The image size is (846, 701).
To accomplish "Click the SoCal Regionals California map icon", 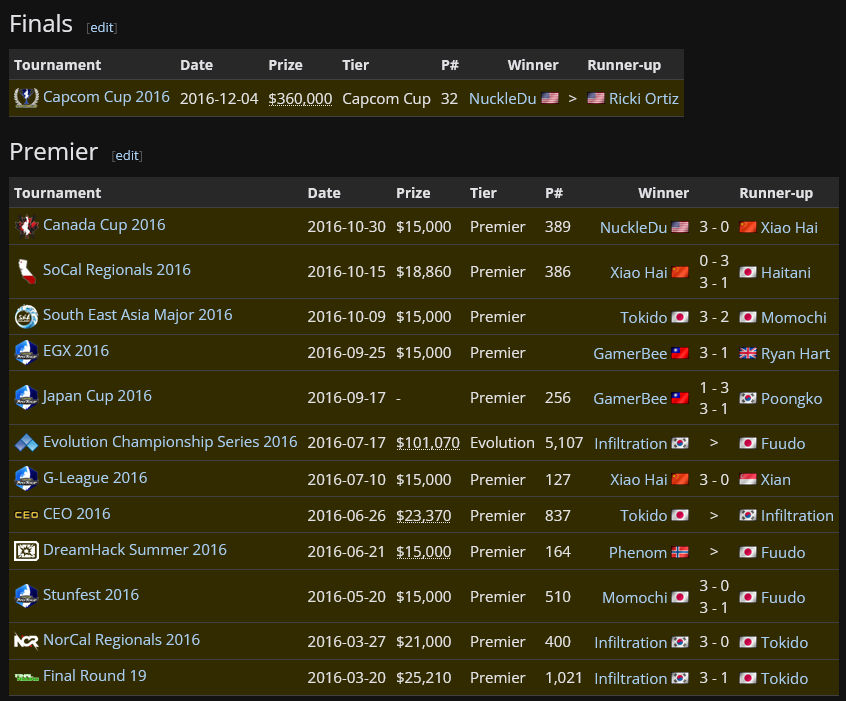I will (26, 271).
